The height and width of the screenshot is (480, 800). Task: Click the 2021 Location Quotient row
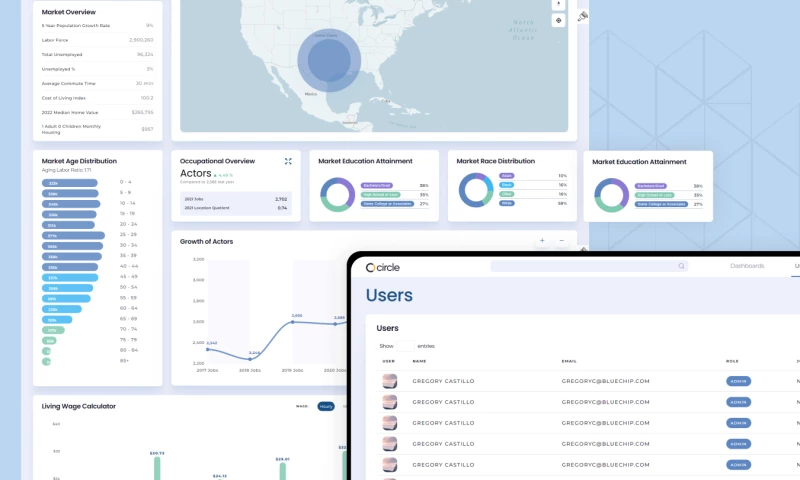[236, 208]
